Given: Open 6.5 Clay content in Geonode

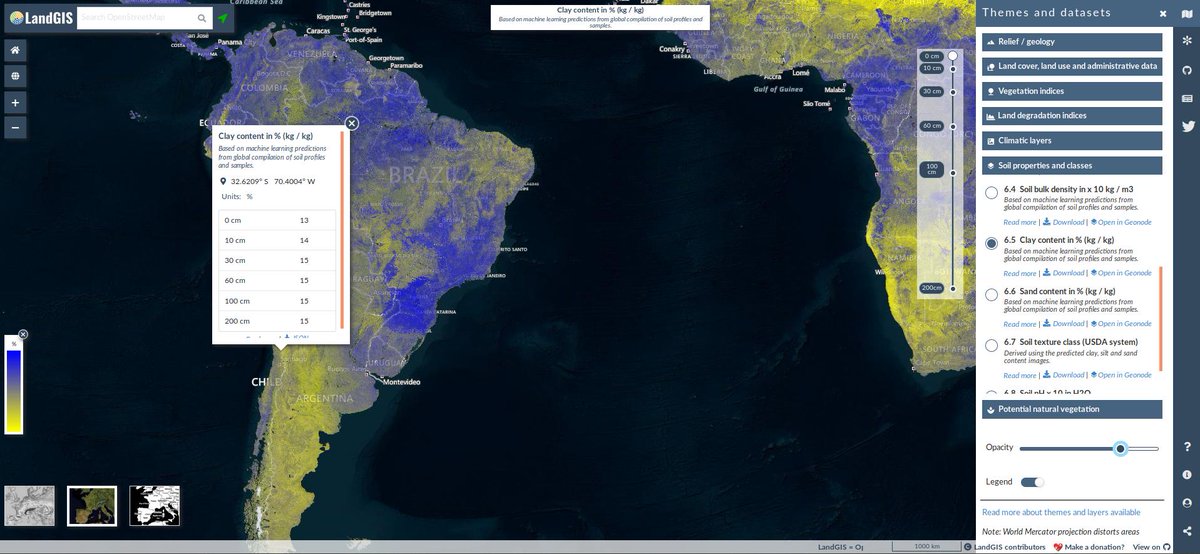Looking at the screenshot, I should coord(1119,273).
